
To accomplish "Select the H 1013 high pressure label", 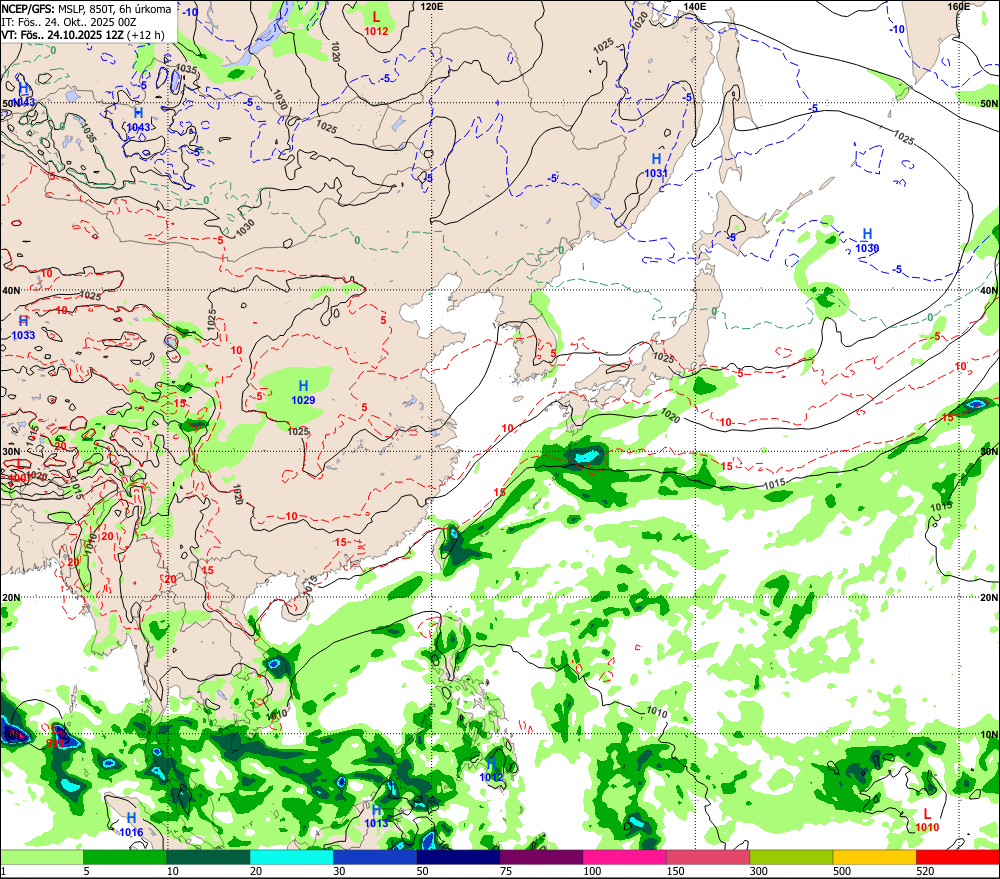I will (x=376, y=816).
